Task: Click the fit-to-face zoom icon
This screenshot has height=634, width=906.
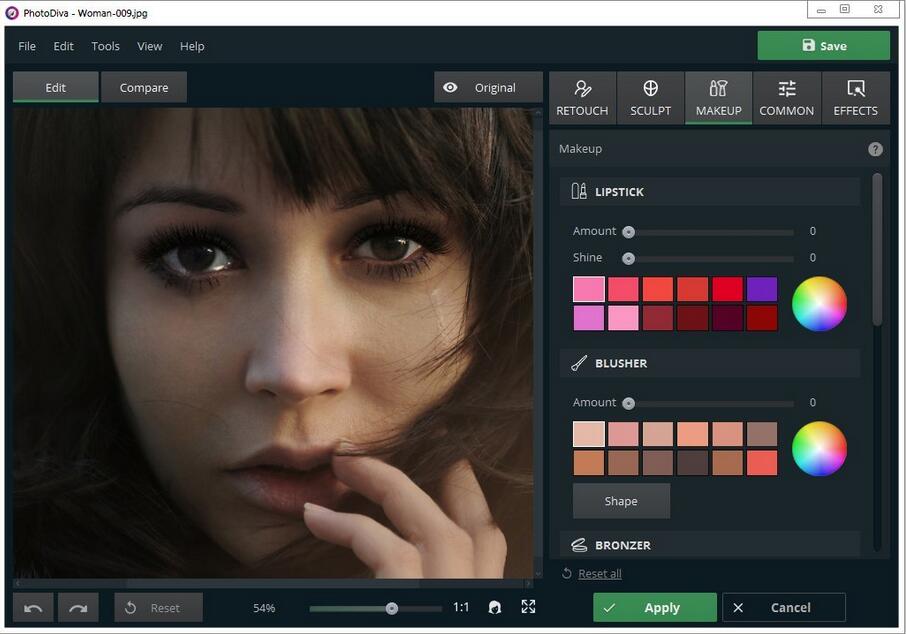Action: [x=495, y=607]
